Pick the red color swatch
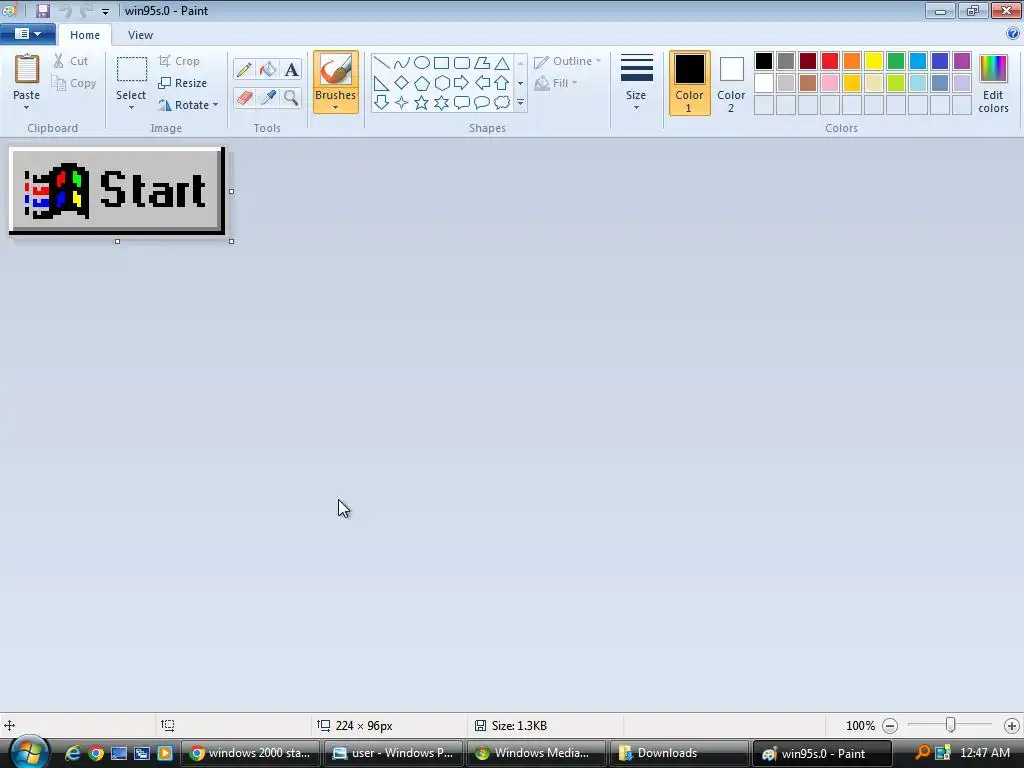The width and height of the screenshot is (1024, 768). (830, 61)
